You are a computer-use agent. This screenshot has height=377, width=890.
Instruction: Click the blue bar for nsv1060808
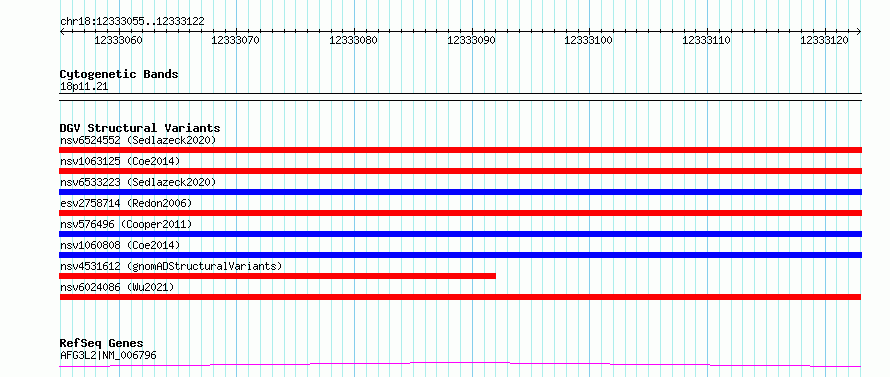[460, 255]
